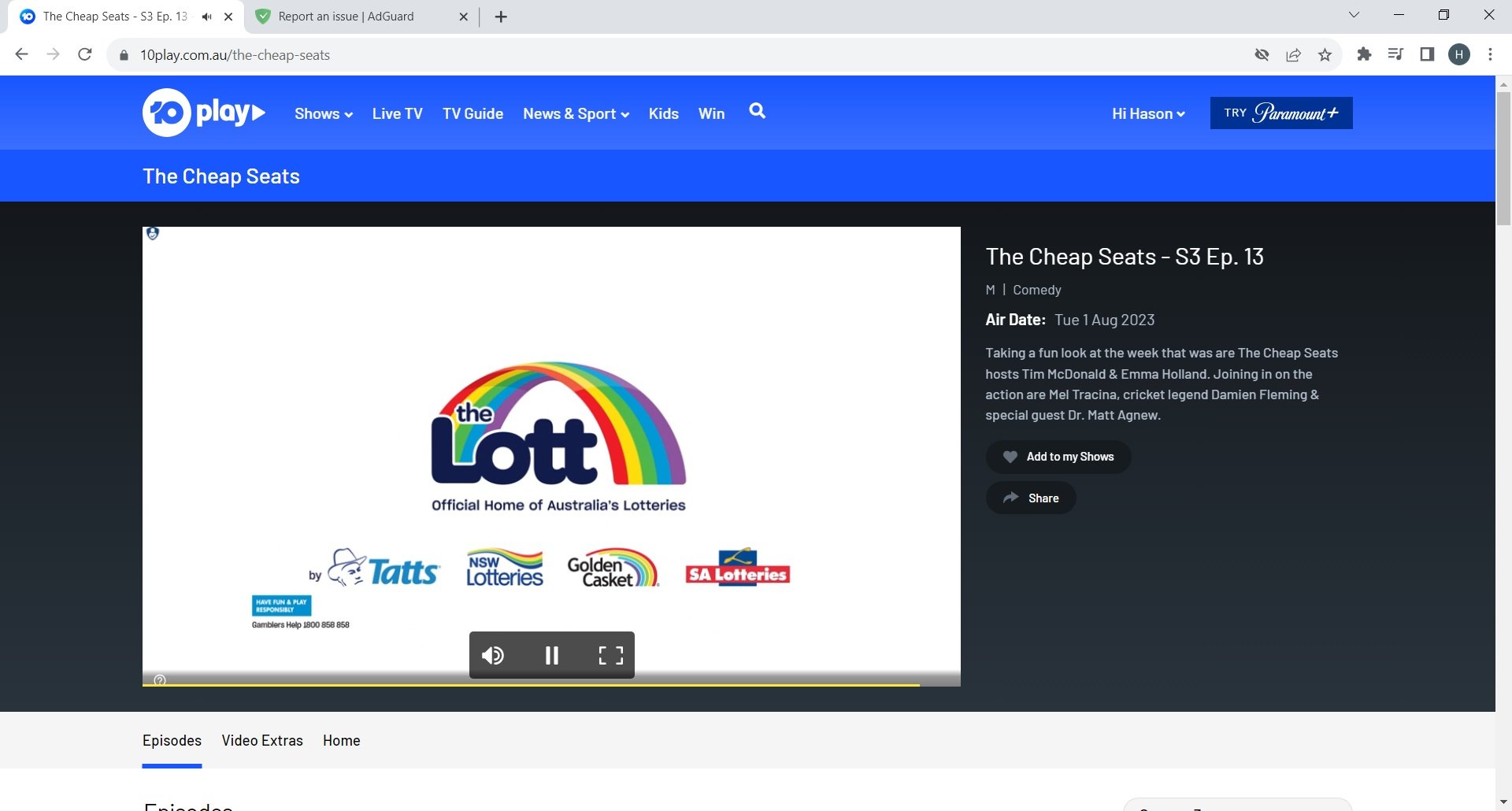Bookmark this page with the star icon

coord(1325,54)
